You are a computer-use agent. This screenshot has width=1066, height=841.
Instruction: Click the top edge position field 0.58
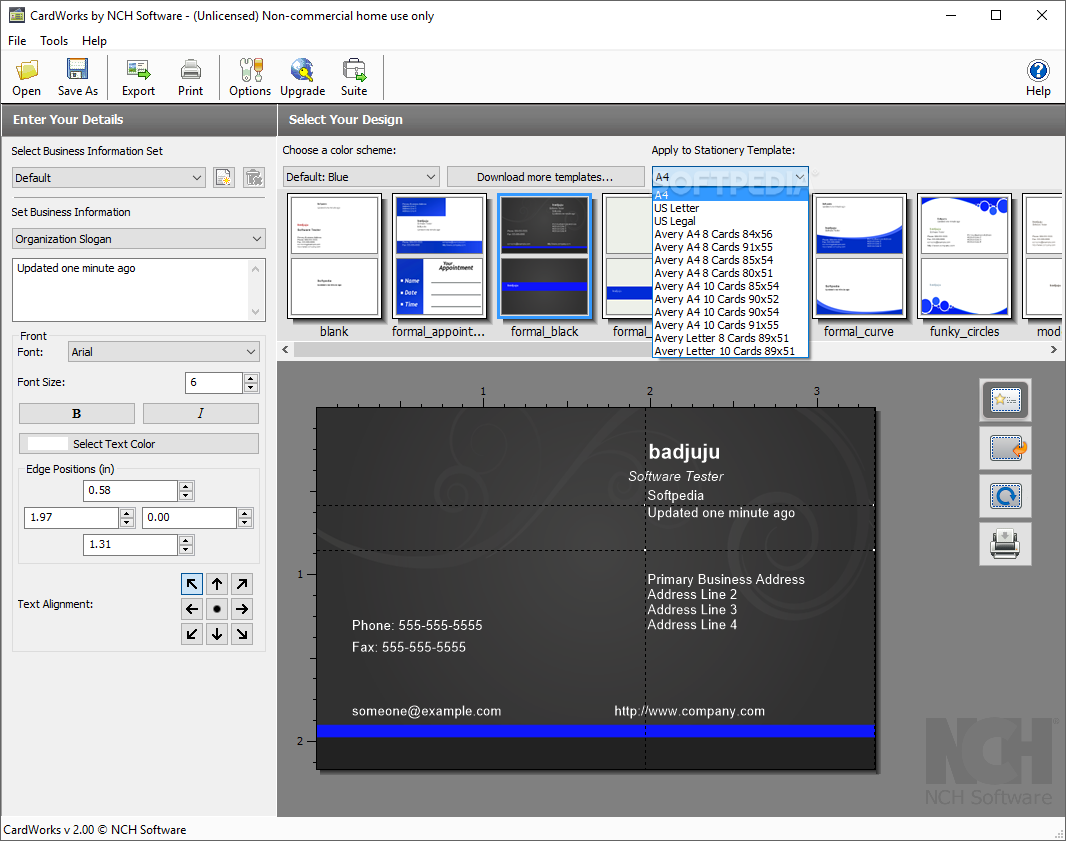(x=131, y=490)
